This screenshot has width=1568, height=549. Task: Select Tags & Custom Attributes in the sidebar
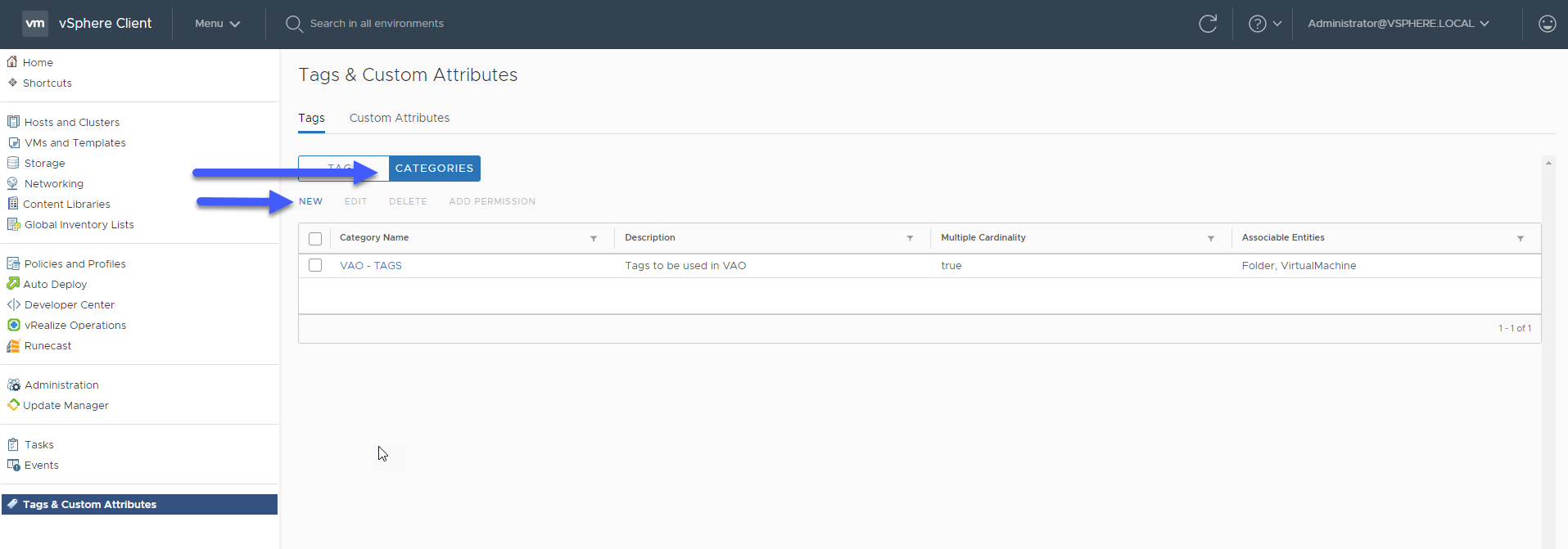tap(139, 504)
